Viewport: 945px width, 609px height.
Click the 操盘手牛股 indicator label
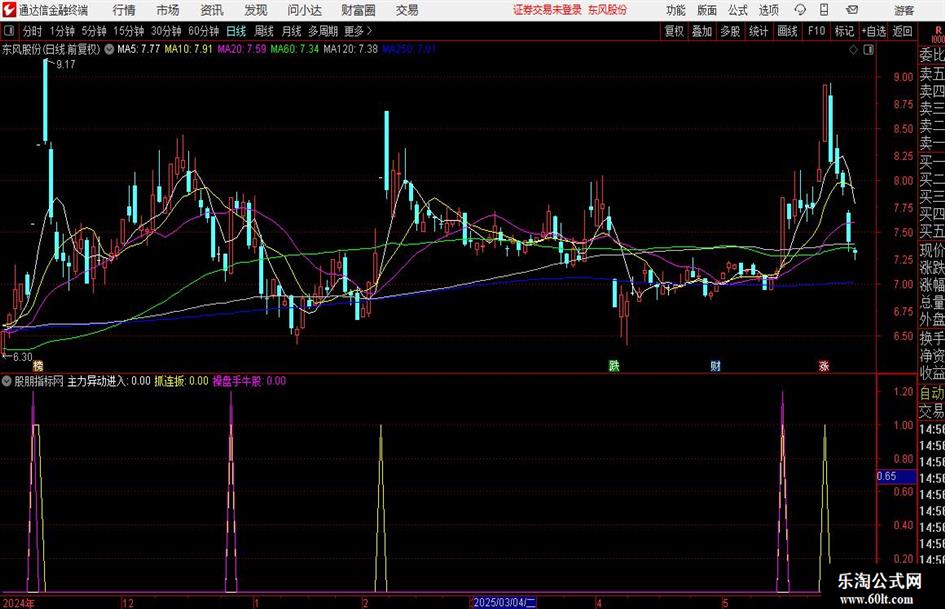click(x=250, y=381)
